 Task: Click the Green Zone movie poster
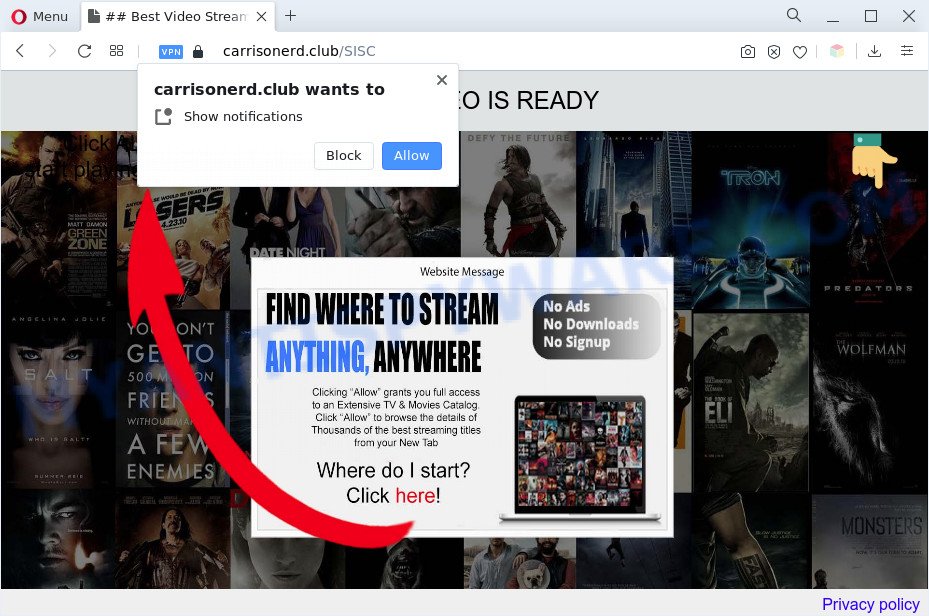coord(59,220)
